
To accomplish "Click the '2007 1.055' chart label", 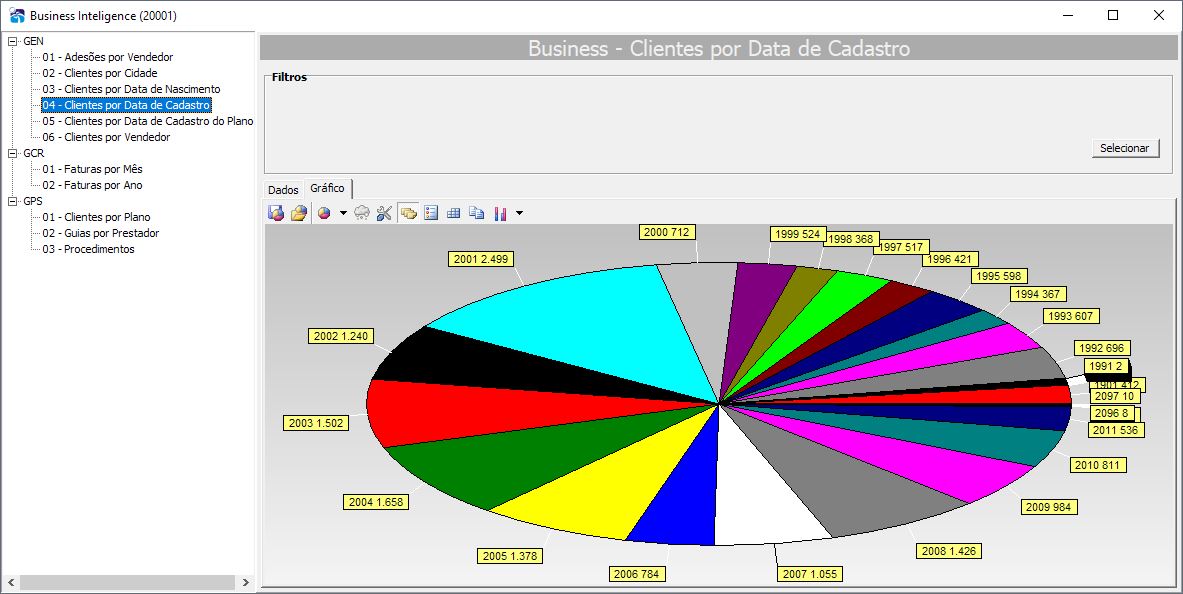I will pos(810,574).
